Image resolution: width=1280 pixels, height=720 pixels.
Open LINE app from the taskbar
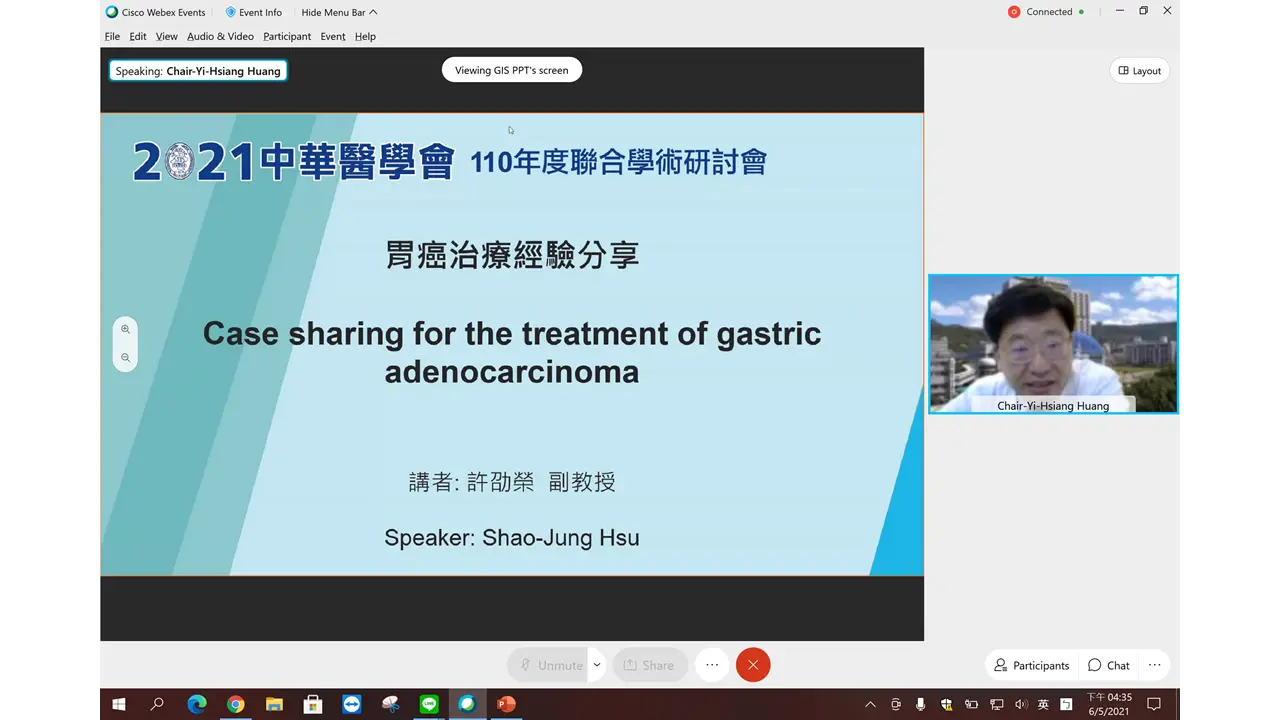[429, 704]
